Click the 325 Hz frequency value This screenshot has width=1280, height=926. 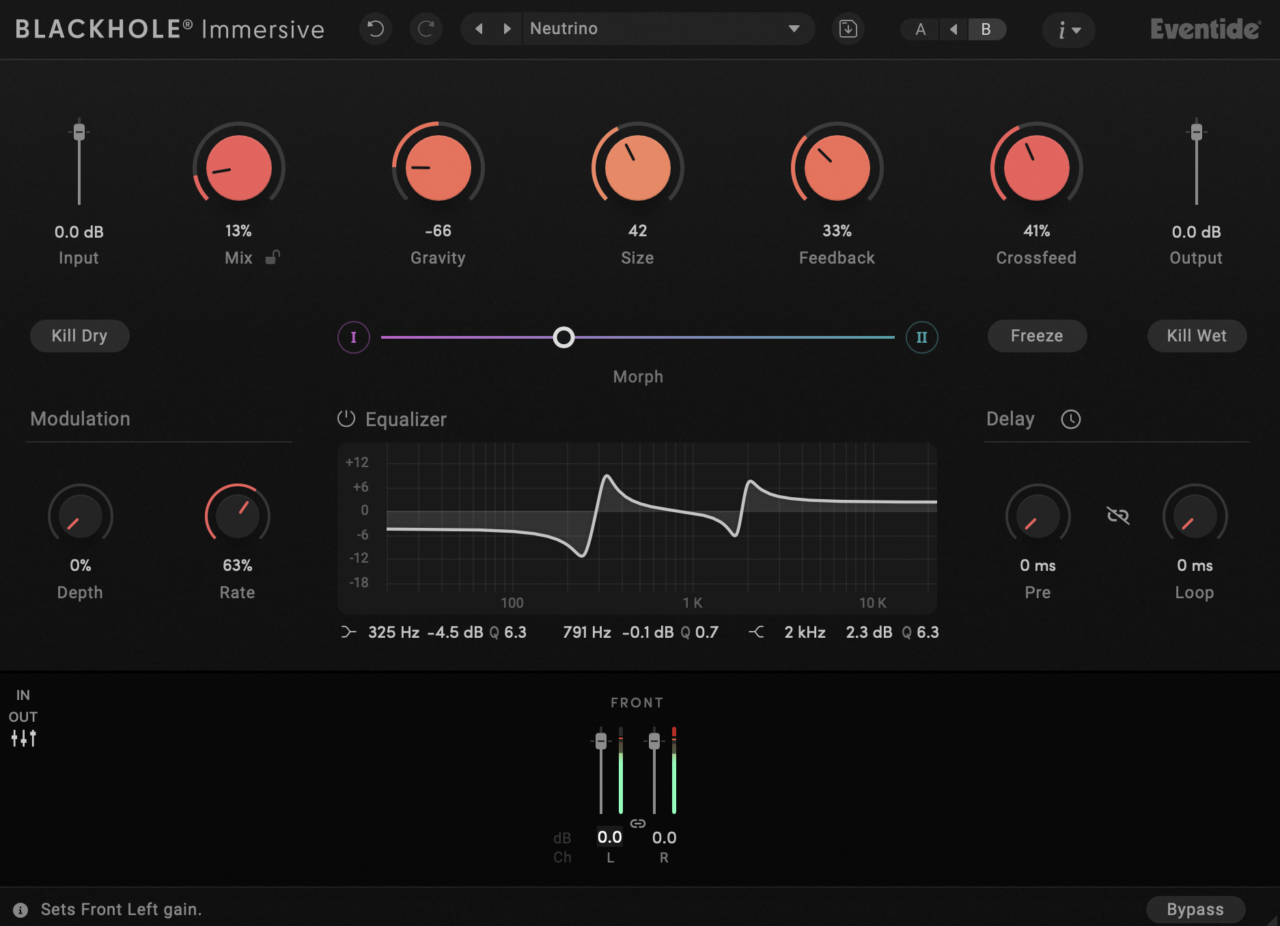pos(394,632)
